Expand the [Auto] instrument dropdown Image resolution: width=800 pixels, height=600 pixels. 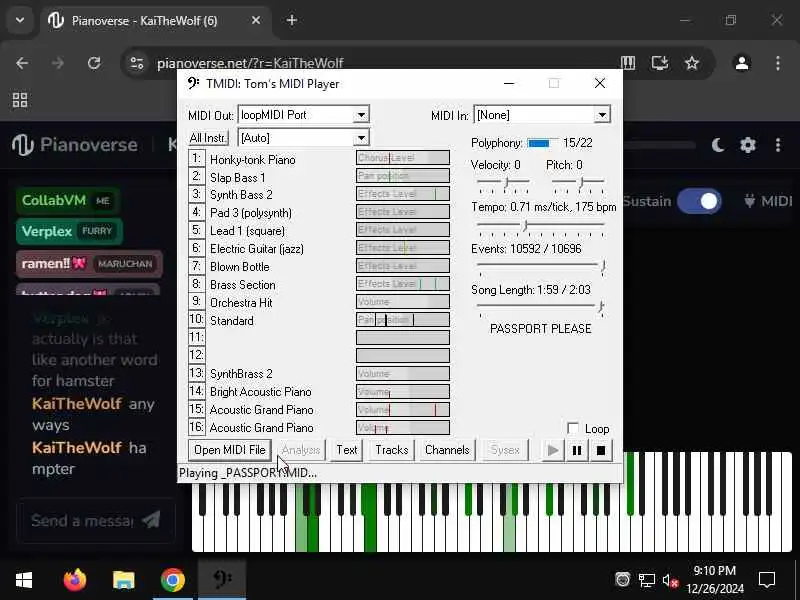[361, 138]
